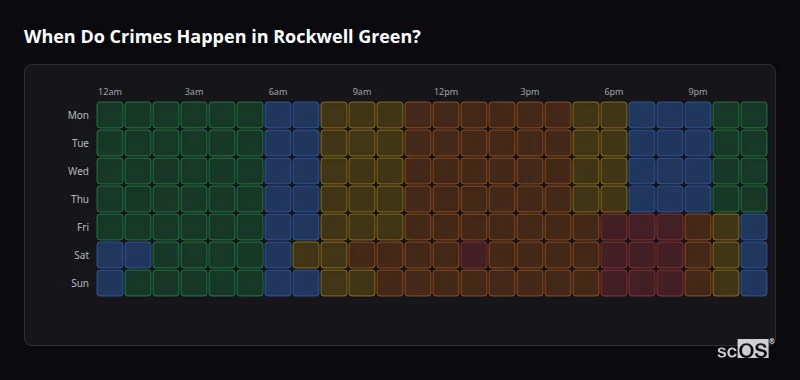
Task: Click the Saturday 3am green cell
Action: [194, 255]
